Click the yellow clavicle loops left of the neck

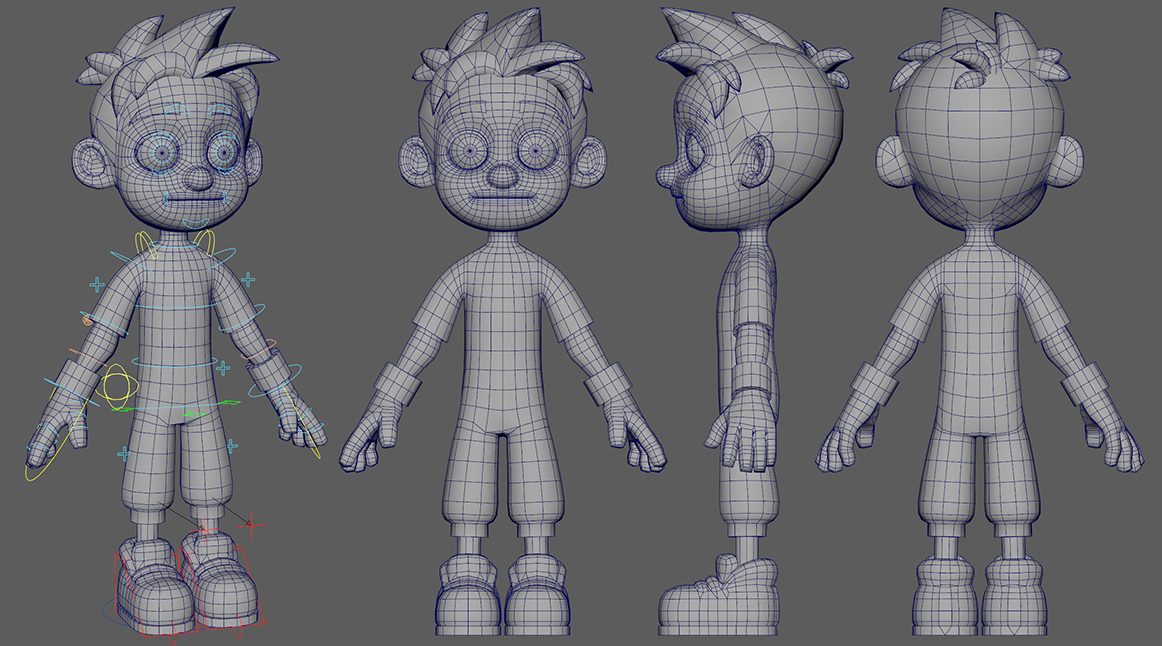click(146, 244)
